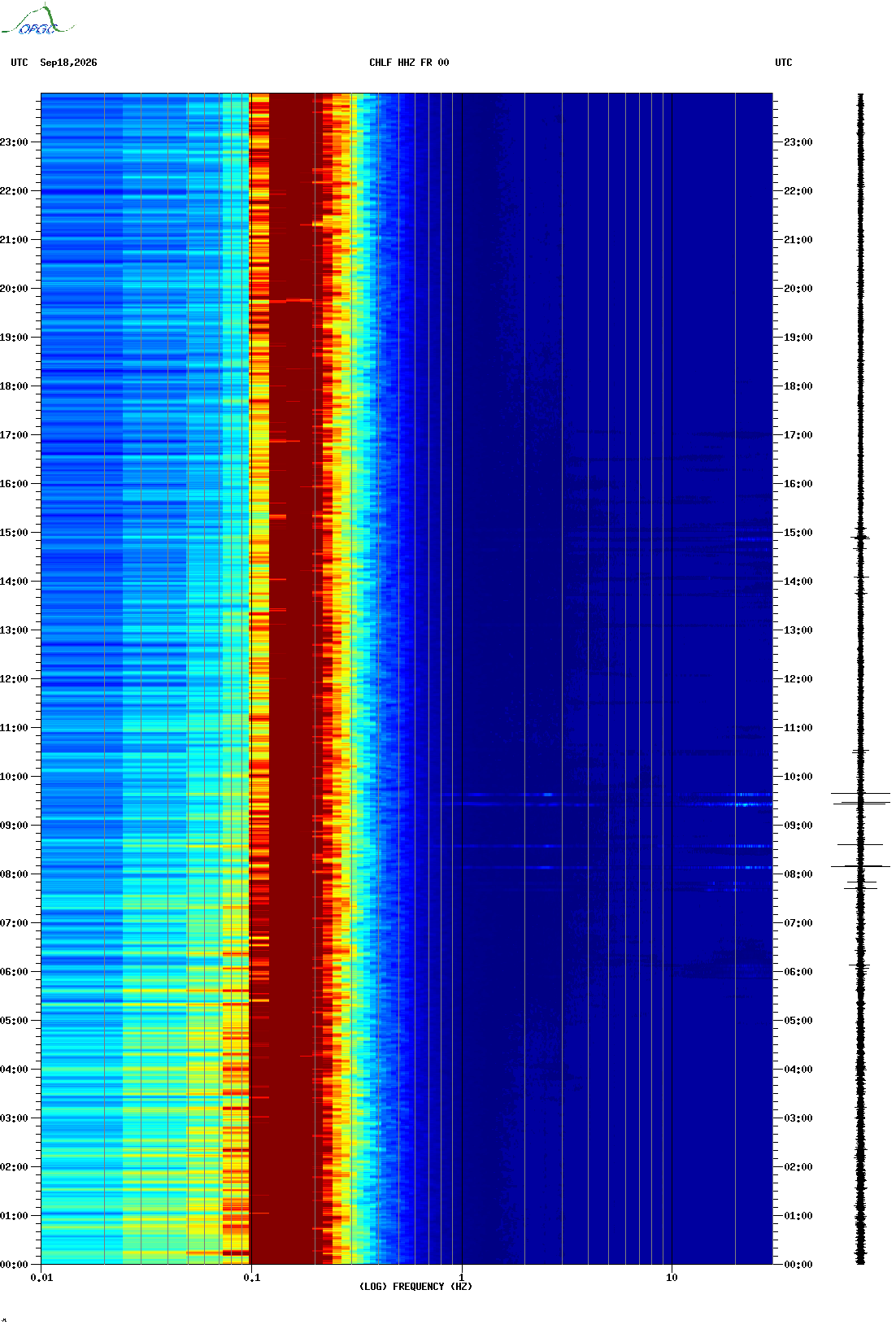Click the 0.01 frequency axis label

[41, 1278]
